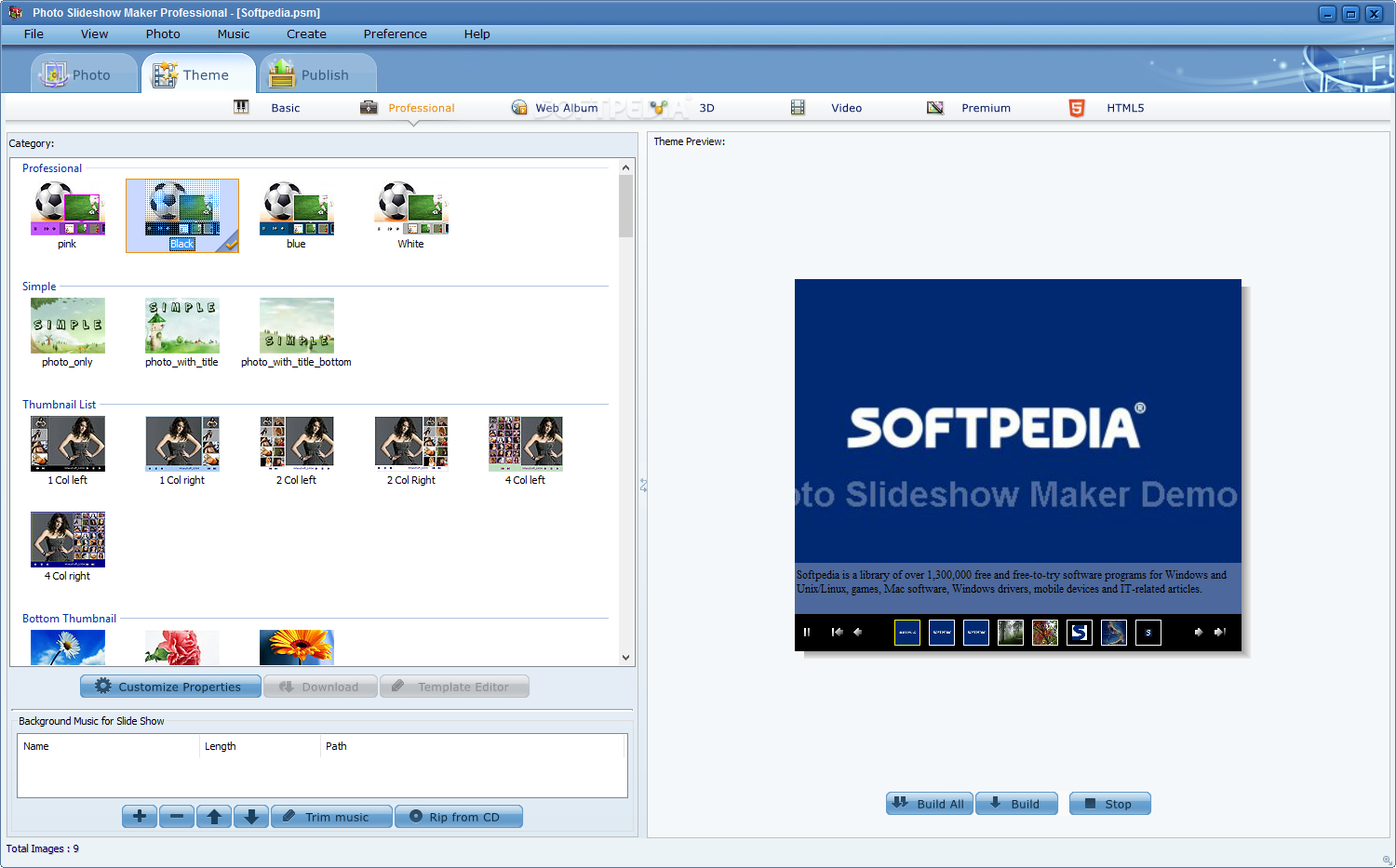
Task: Pick the photo_only simple theme
Action: coord(67,326)
